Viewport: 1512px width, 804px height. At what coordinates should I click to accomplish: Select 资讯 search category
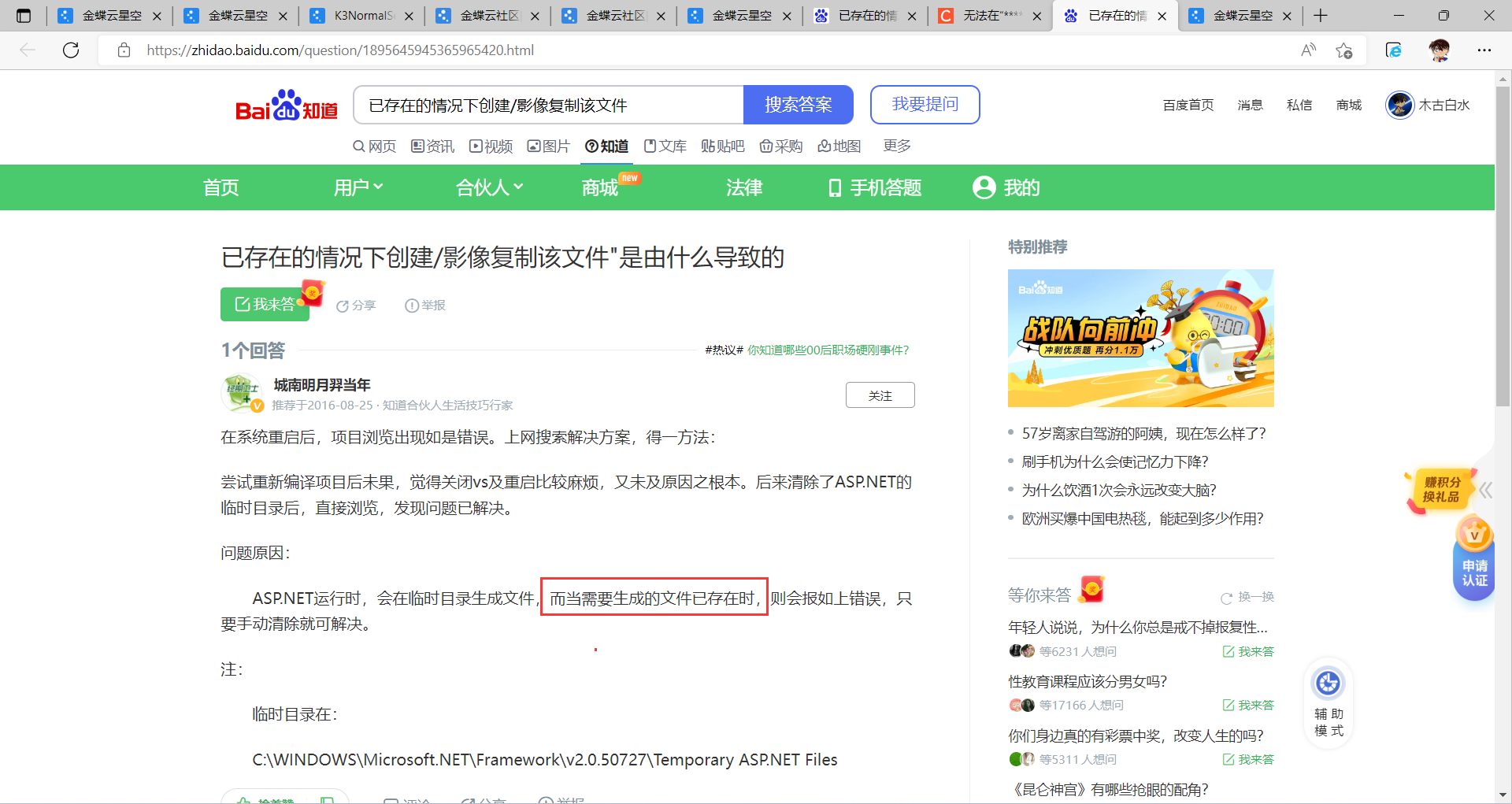[x=433, y=146]
